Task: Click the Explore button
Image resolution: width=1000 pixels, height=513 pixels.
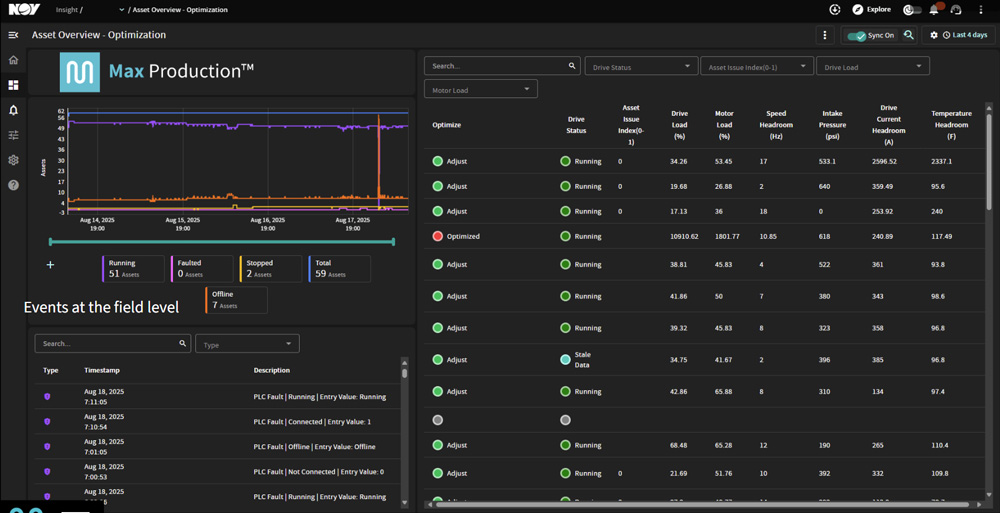Action: (872, 10)
